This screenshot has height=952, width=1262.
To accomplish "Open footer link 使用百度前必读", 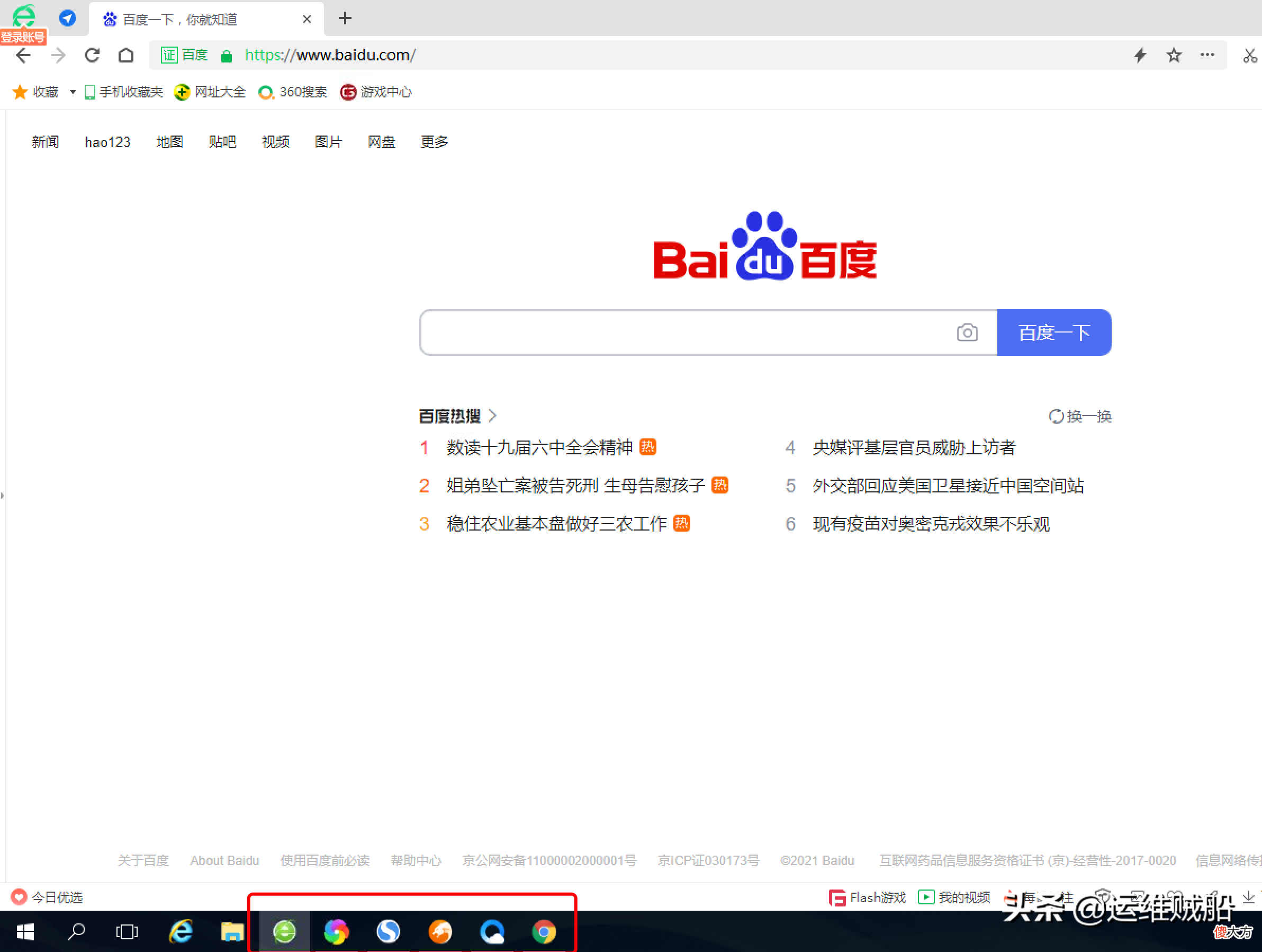I will pos(324,860).
